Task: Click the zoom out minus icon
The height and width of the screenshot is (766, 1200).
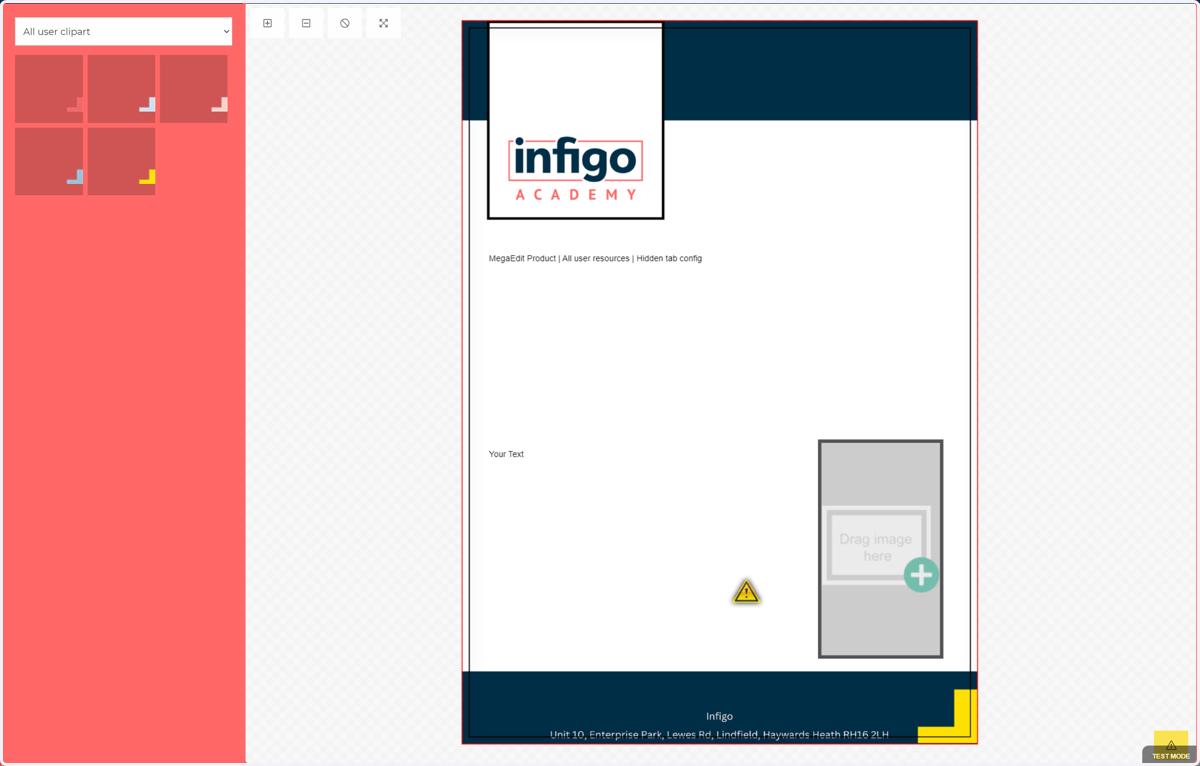Action: click(306, 23)
